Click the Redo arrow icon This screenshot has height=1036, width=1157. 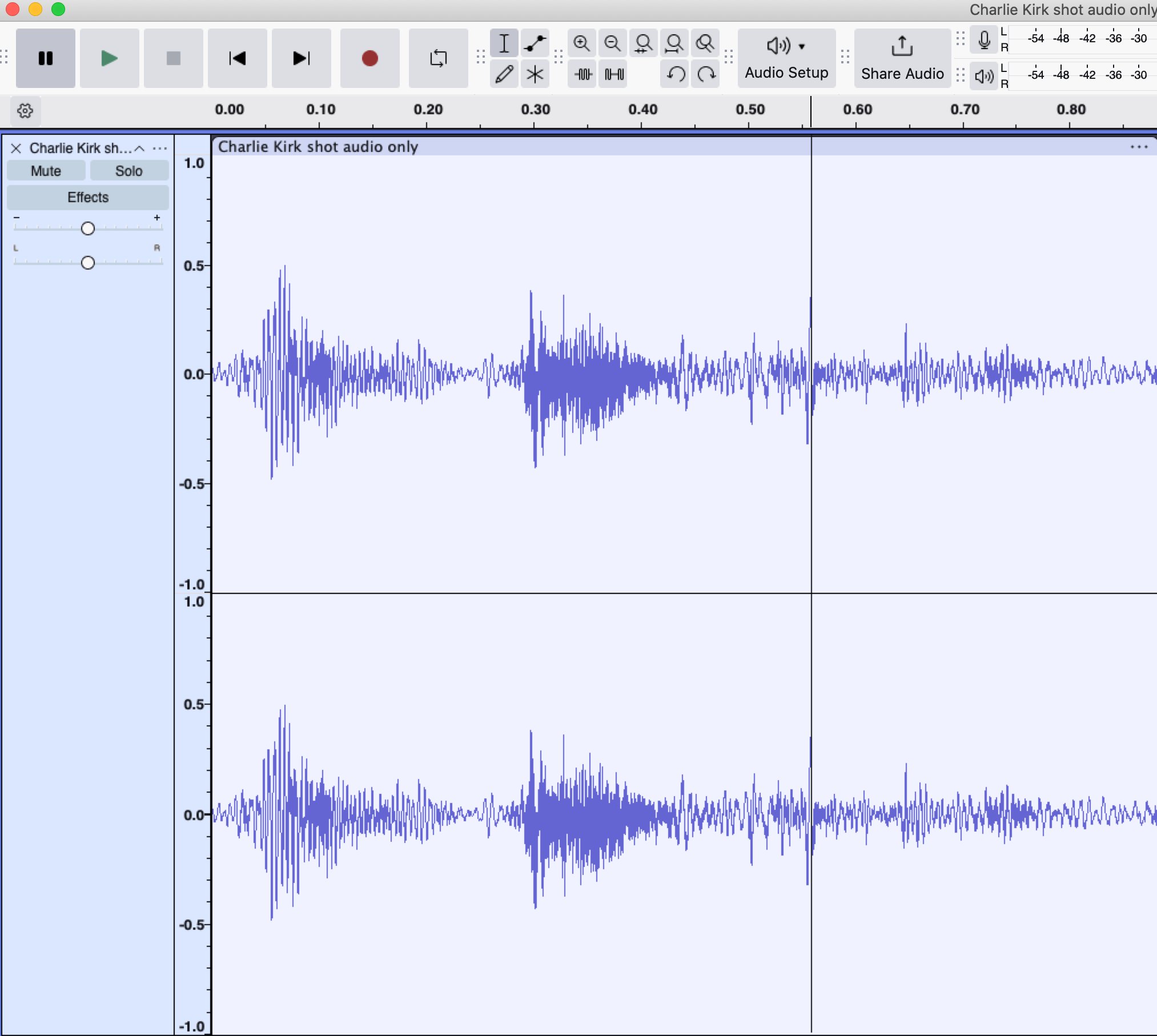[x=706, y=74]
